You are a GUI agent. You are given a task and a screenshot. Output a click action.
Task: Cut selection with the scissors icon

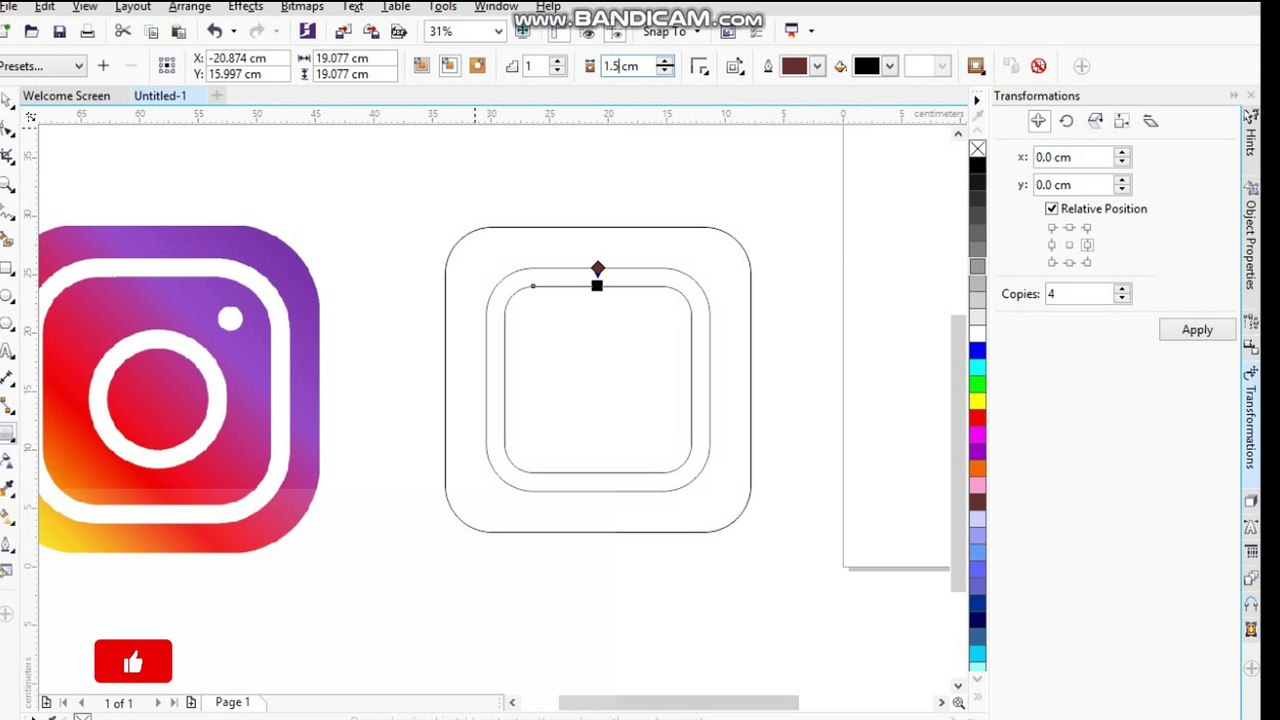point(123,32)
